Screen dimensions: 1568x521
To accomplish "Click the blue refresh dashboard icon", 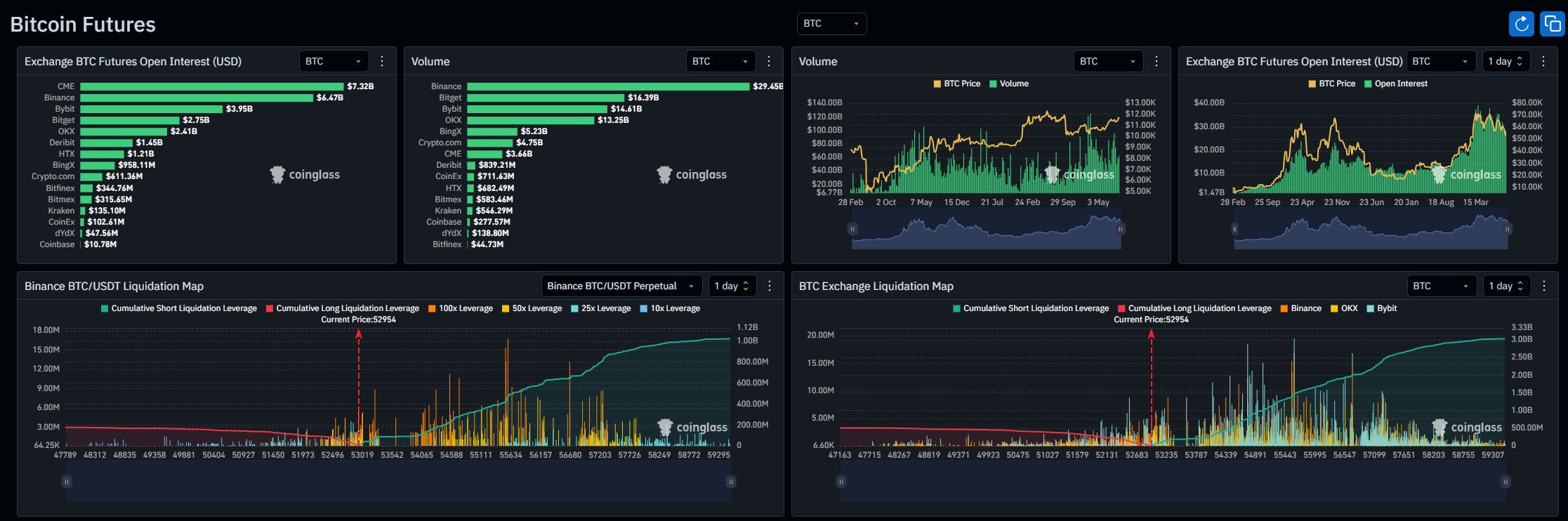I will 1521,24.
